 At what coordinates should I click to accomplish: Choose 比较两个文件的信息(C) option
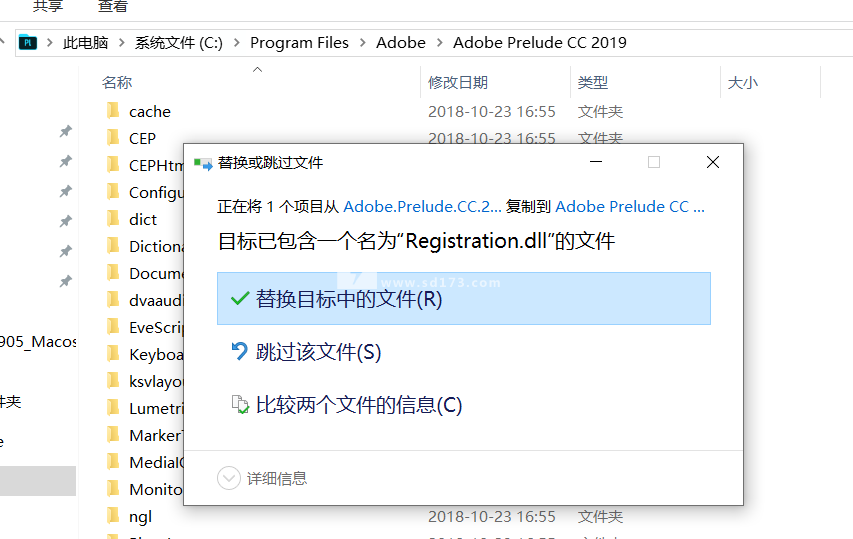358,405
